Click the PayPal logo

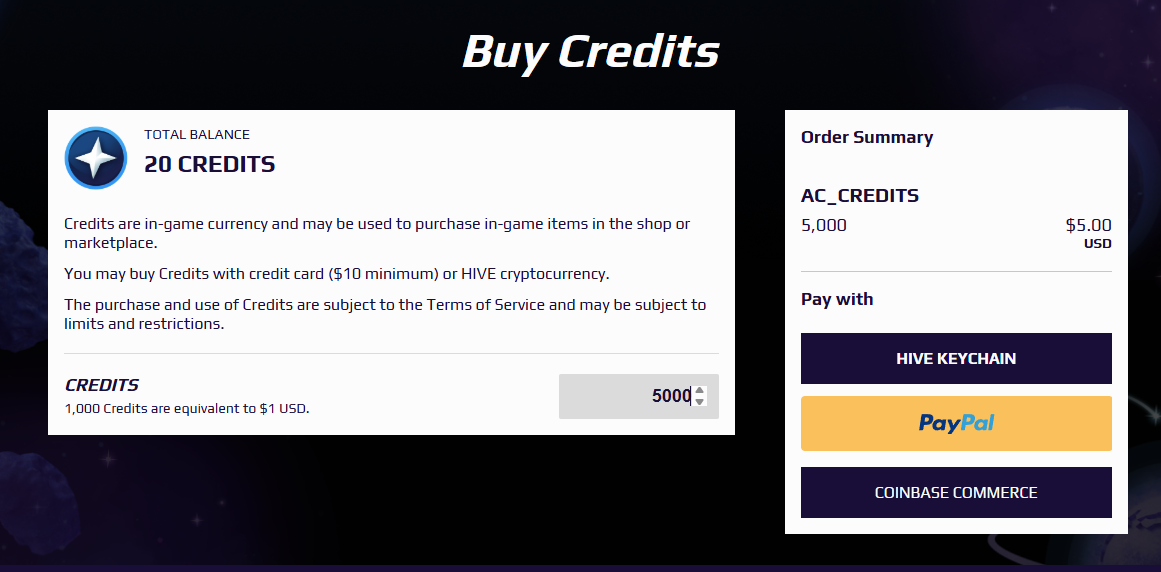[x=956, y=423]
